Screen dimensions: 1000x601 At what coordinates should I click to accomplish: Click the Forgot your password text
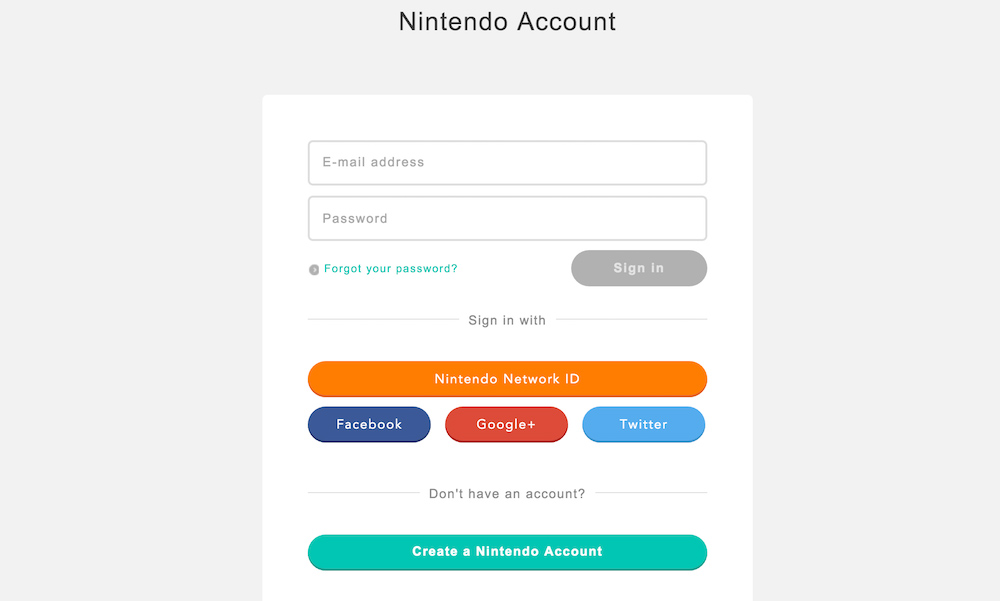(390, 268)
